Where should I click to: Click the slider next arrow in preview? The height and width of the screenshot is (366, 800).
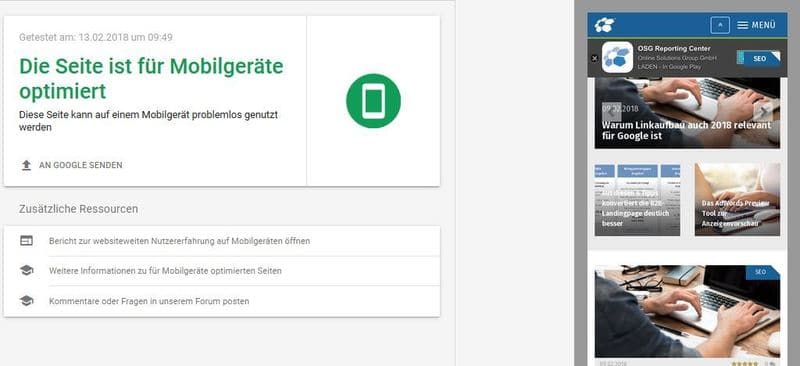(763, 112)
